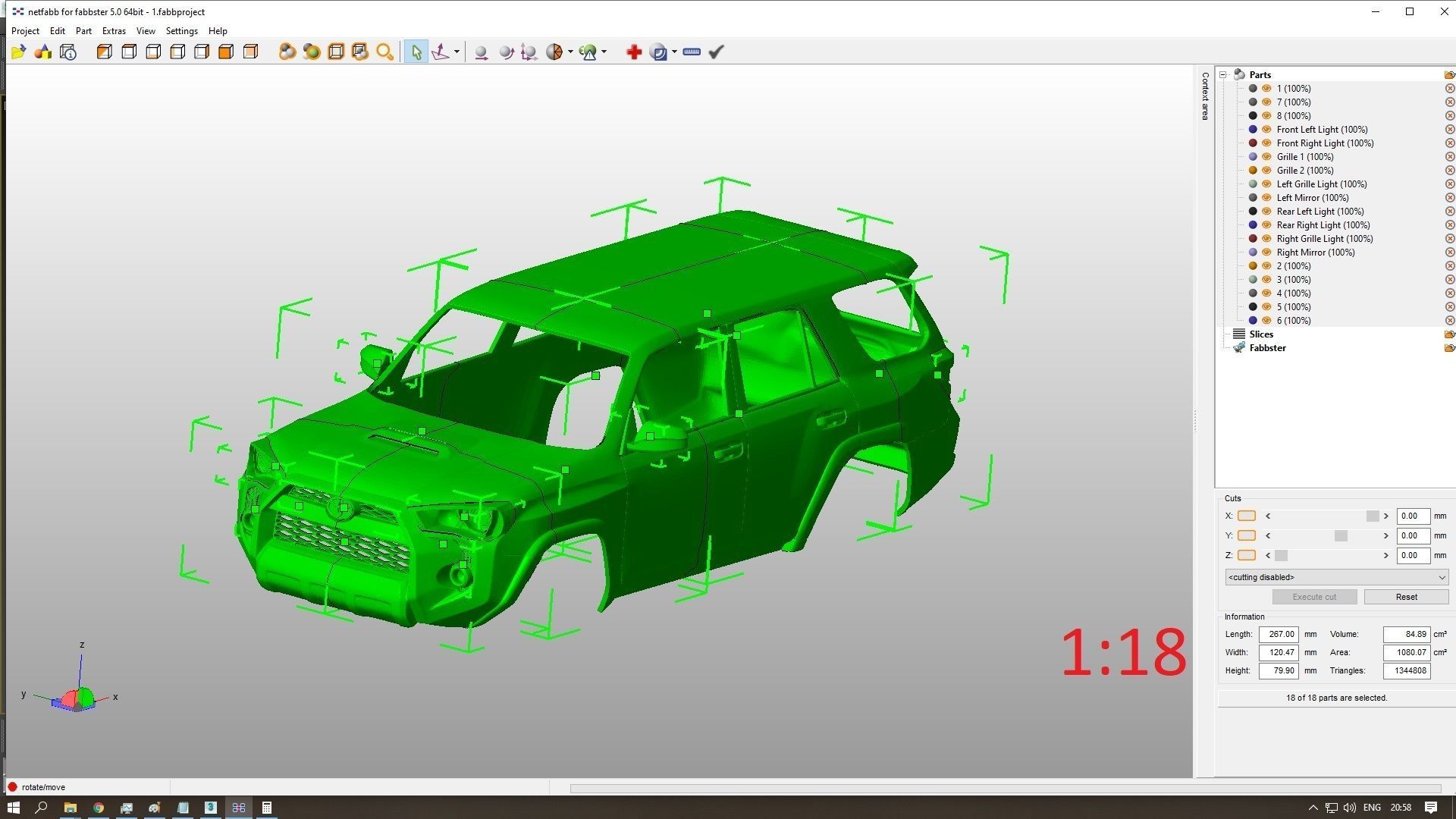Screen dimensions: 1456x819
Task: Open the Windows Start menu
Action: coord(13,808)
